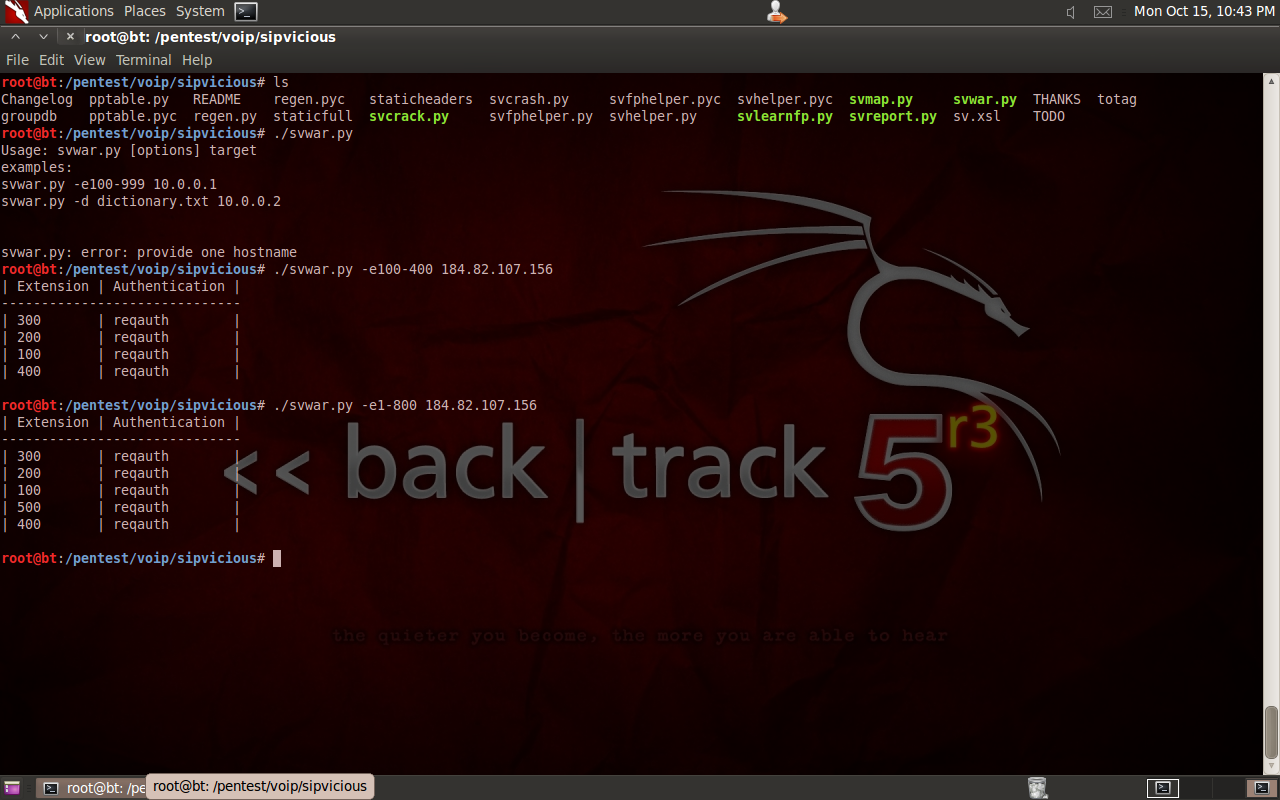
Task: Click the './svwar.py -e100-400 184.82.107.156' command
Action: click(x=413, y=269)
